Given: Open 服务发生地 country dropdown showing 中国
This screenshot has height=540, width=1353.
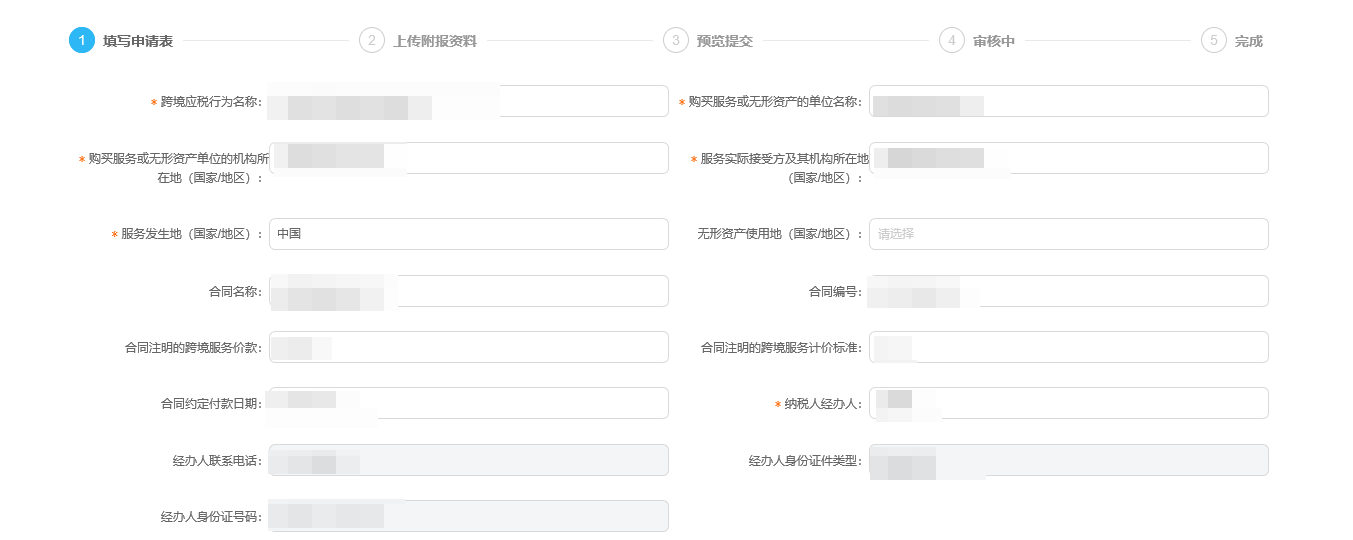Looking at the screenshot, I should [x=468, y=234].
